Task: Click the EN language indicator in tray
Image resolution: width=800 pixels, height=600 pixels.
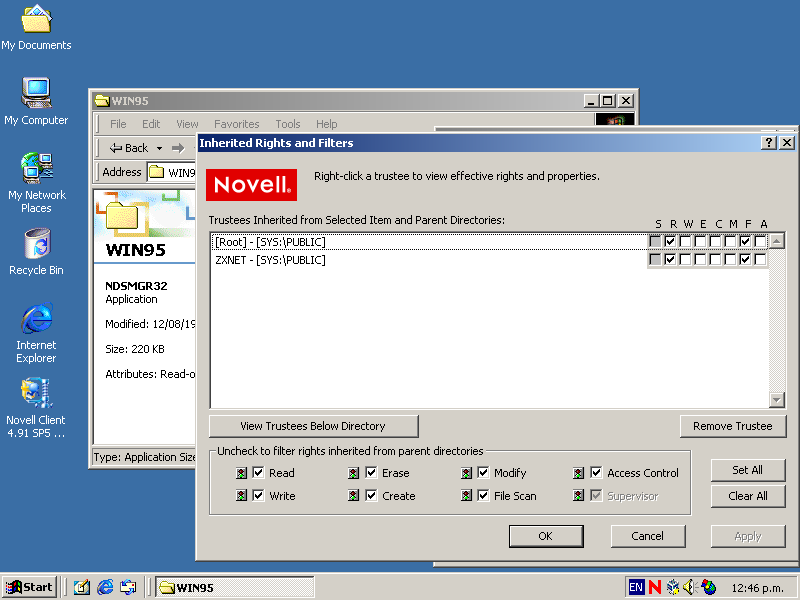Action: click(636, 587)
